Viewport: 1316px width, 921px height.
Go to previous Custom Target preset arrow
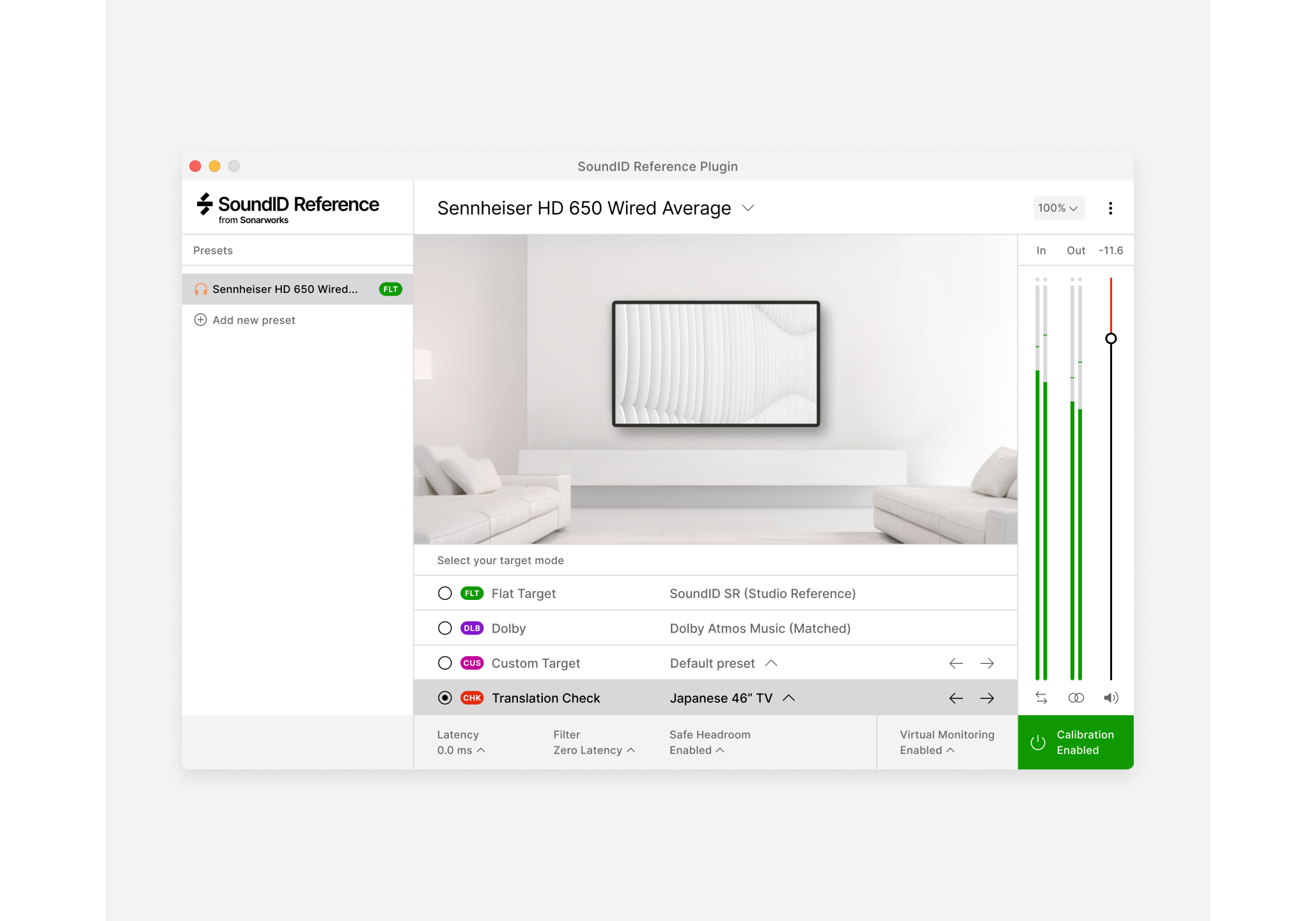[x=956, y=663]
